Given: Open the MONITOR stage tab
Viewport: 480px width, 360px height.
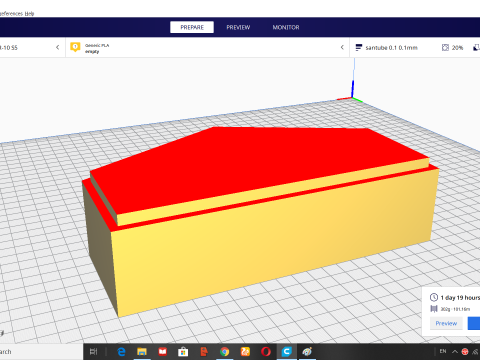Looking at the screenshot, I should point(286,27).
